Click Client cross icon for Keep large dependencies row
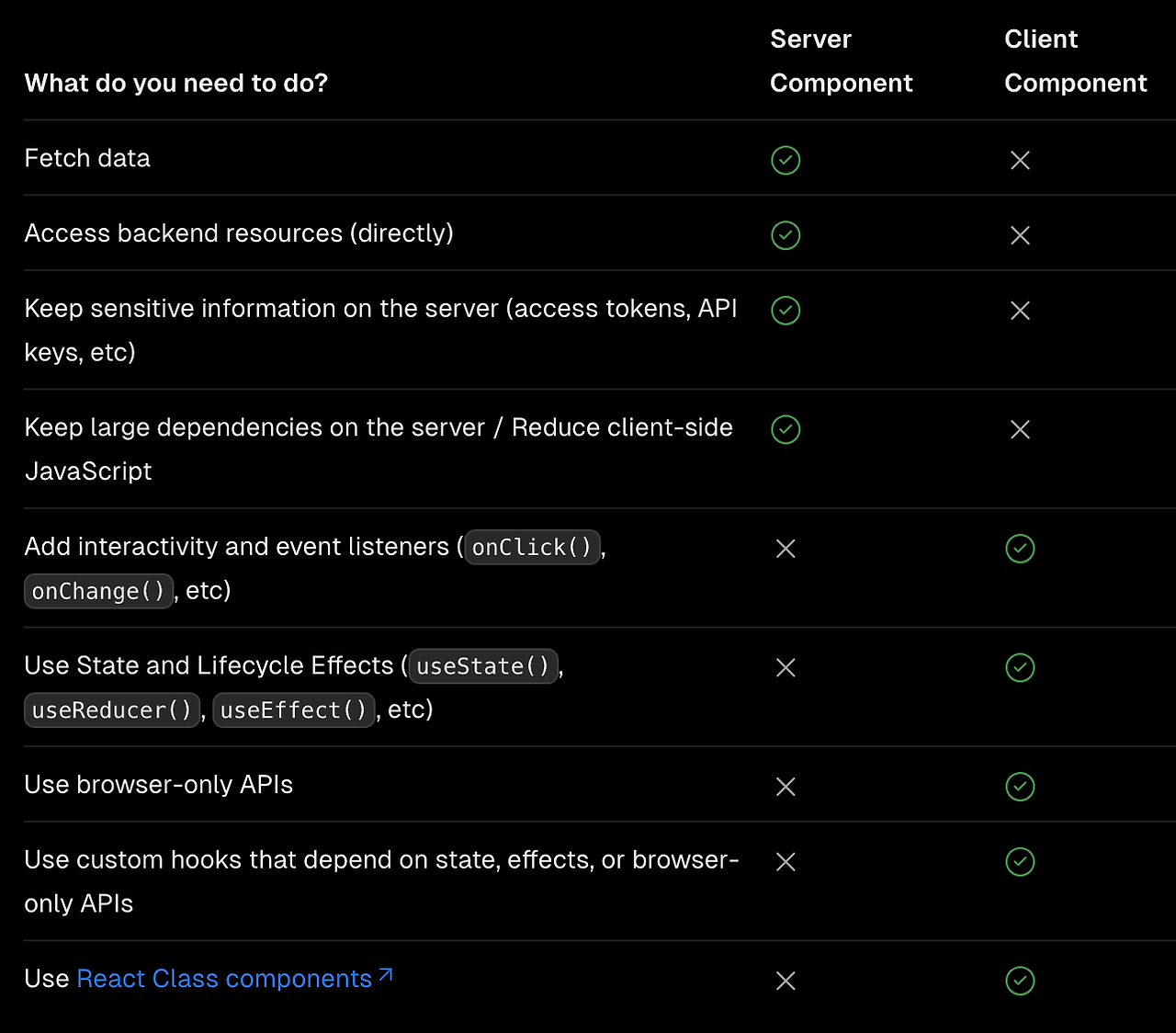This screenshot has width=1176, height=1033. tap(1020, 429)
